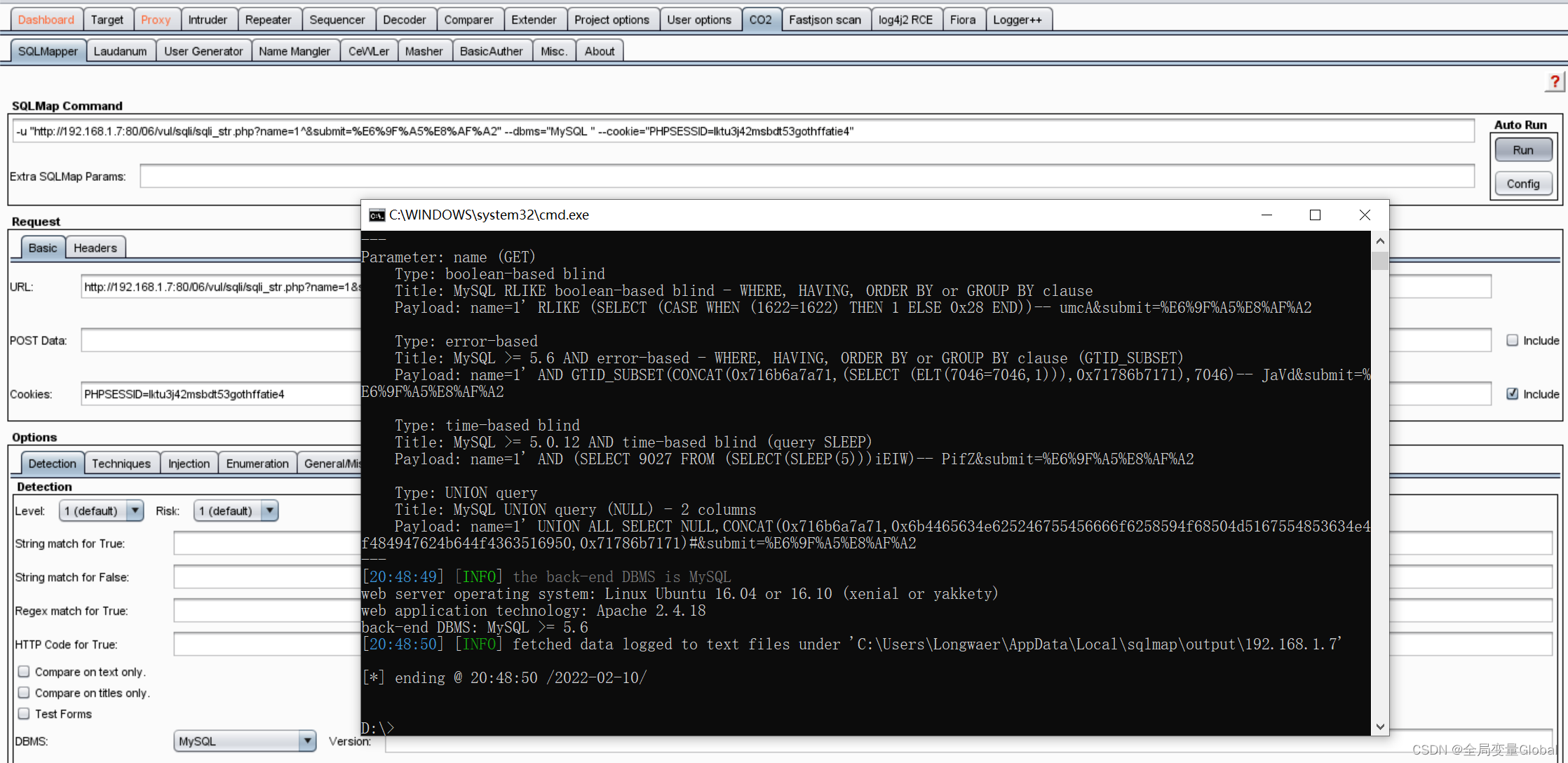This screenshot has height=763, width=1568.
Task: Open the Misc. sub-tab
Action: (x=554, y=51)
